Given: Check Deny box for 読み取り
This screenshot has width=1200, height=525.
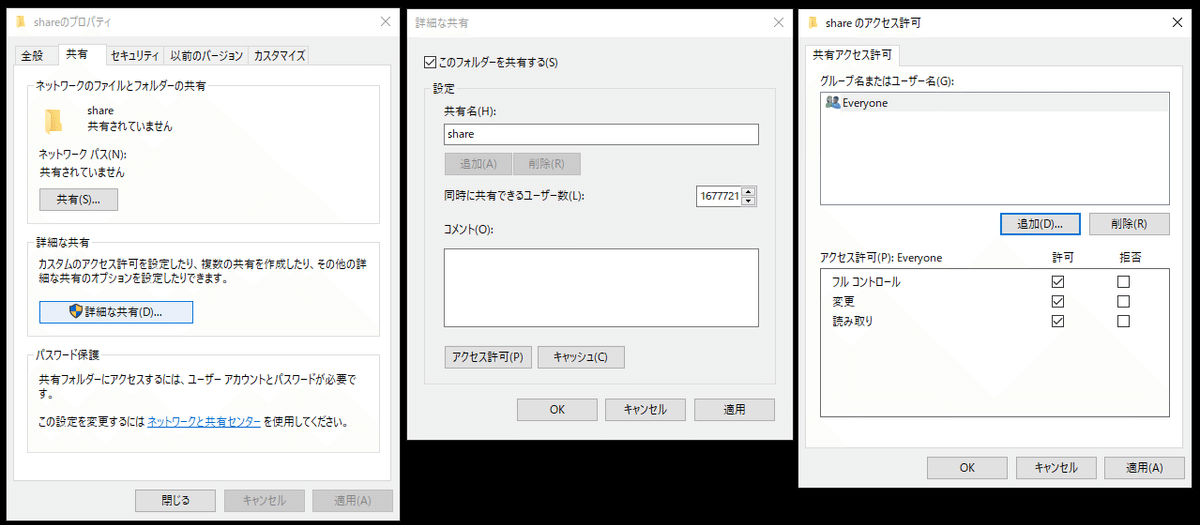Looking at the screenshot, I should [1123, 321].
